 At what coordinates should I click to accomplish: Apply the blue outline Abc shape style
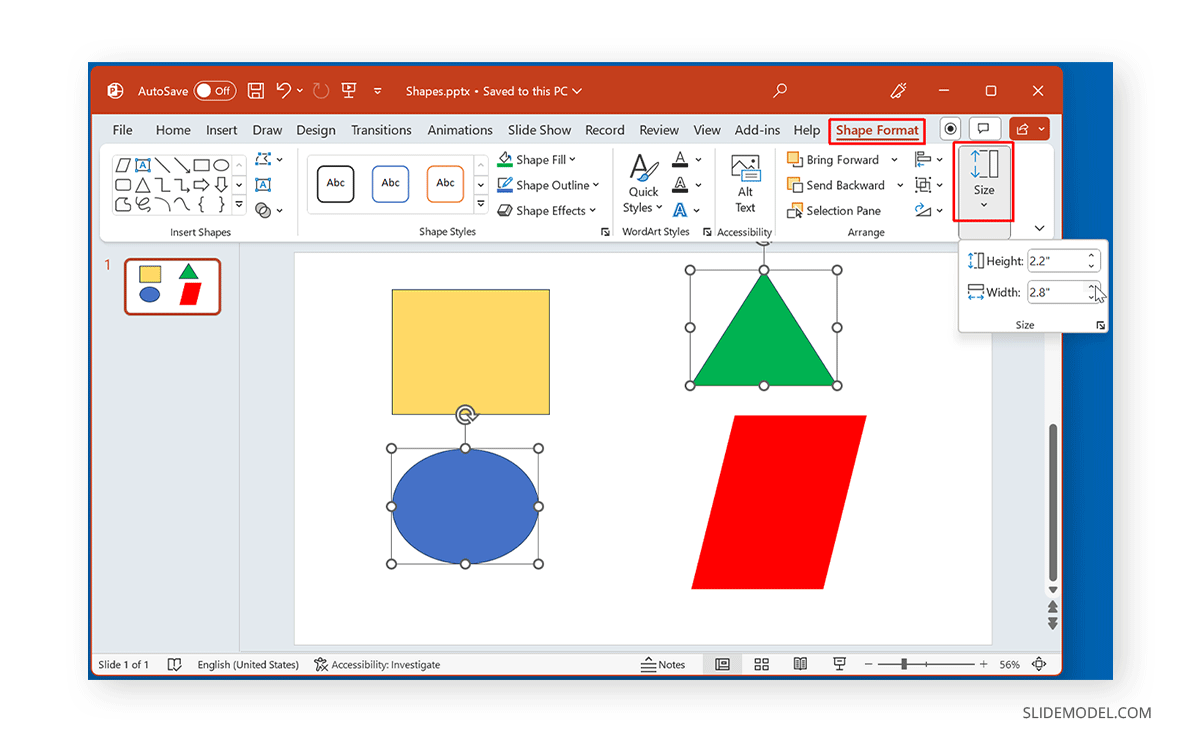tap(391, 184)
